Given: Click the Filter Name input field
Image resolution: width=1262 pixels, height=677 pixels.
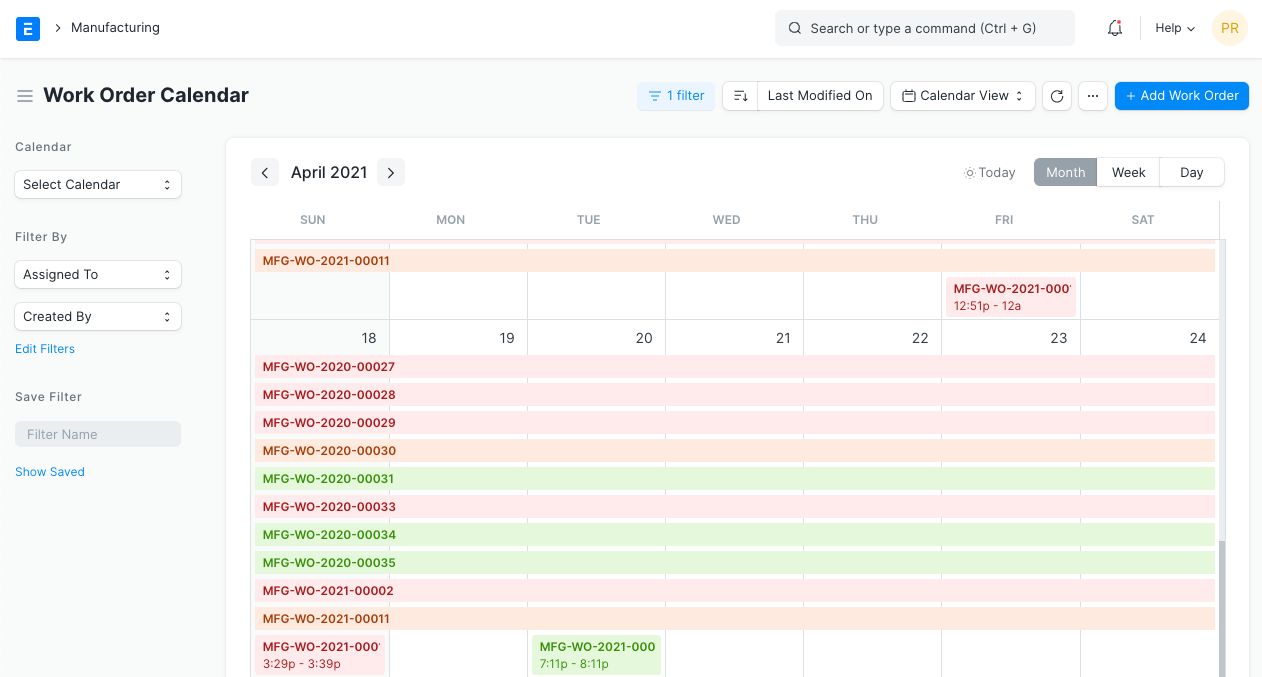Looking at the screenshot, I should (x=98, y=434).
